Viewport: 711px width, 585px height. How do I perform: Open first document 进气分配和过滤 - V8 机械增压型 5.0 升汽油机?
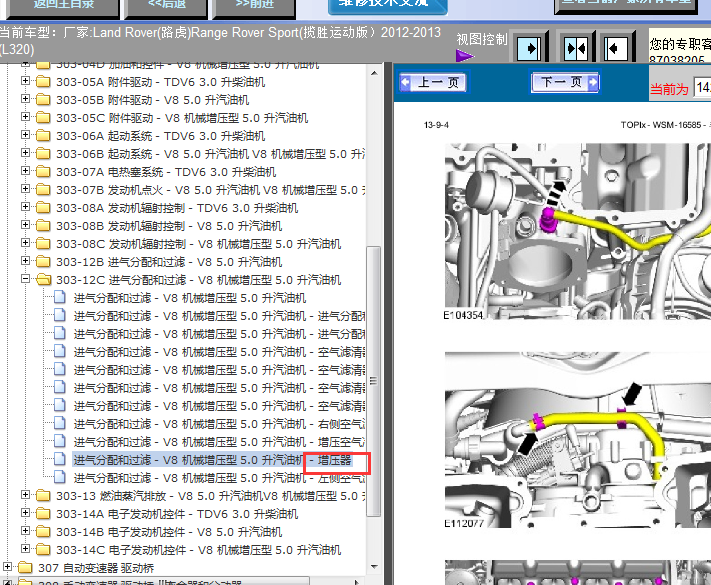click(x=190, y=298)
